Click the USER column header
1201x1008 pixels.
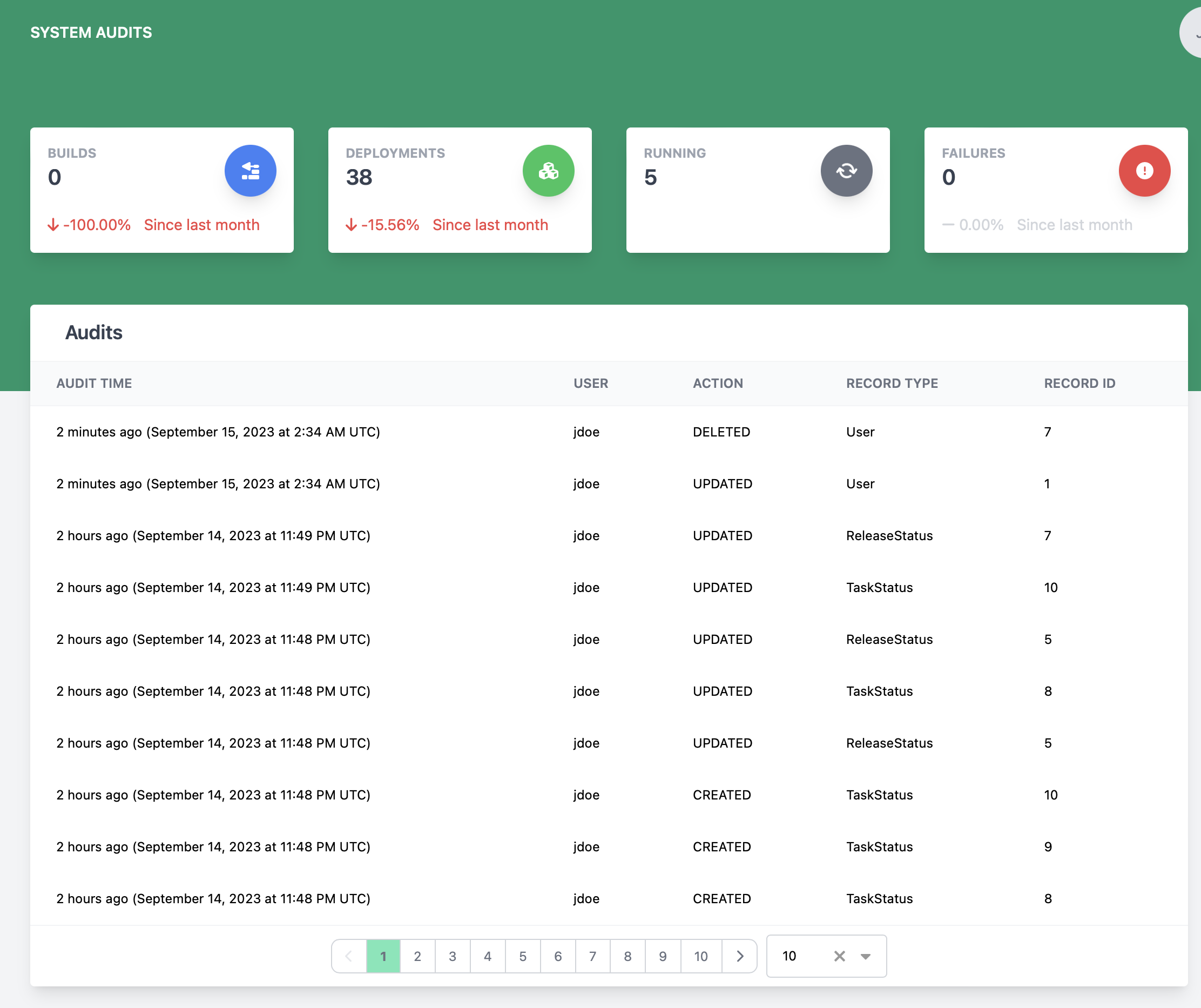(591, 384)
